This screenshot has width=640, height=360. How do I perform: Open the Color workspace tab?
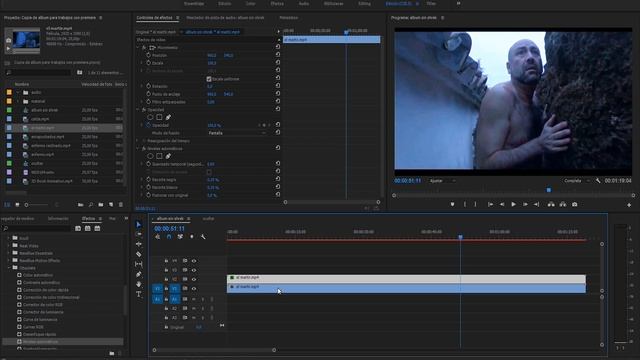click(251, 4)
